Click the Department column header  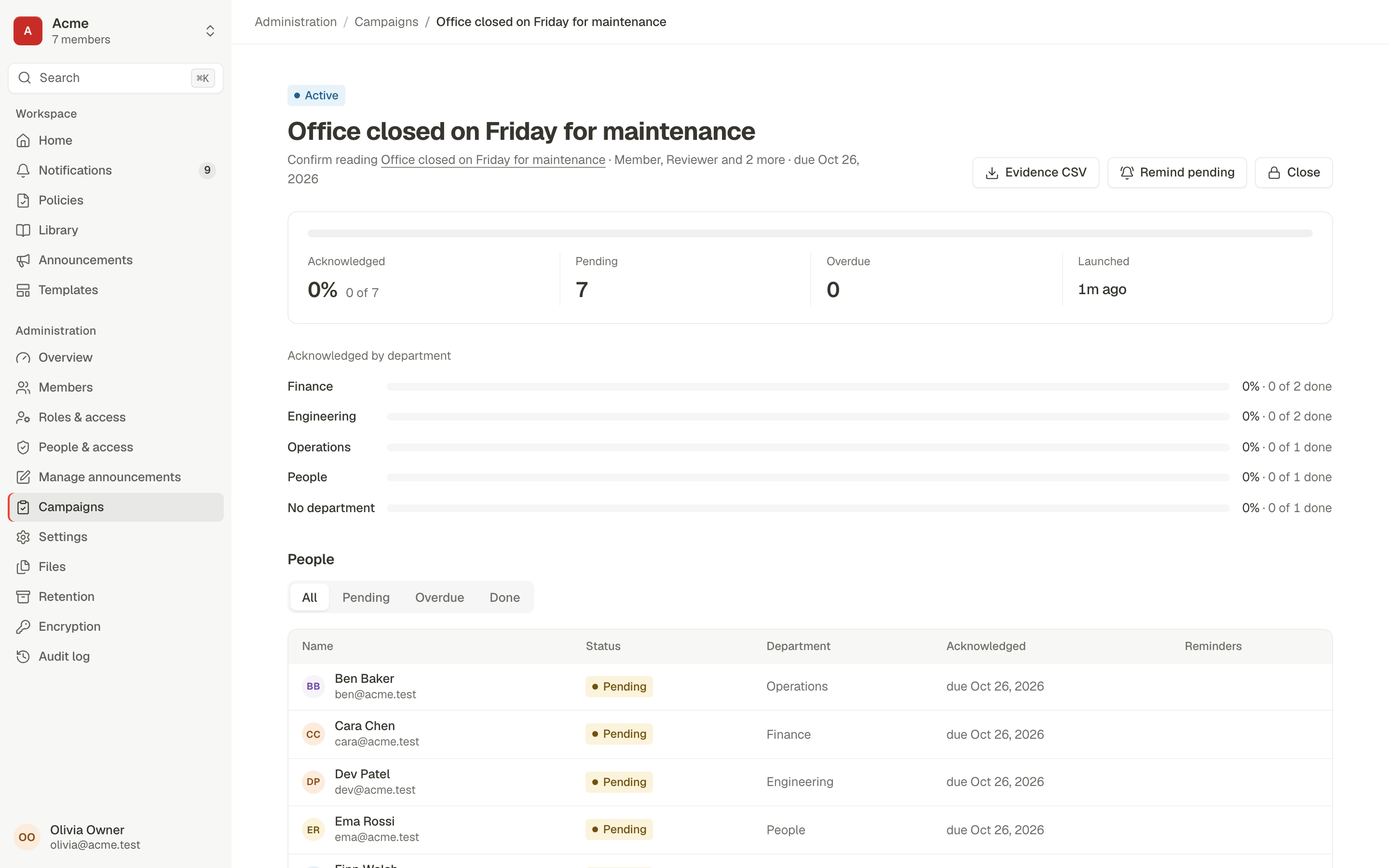[798, 646]
